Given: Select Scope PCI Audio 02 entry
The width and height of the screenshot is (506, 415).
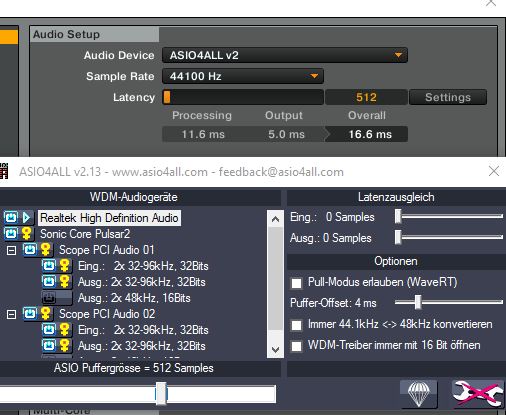Looking at the screenshot, I should (x=107, y=314).
